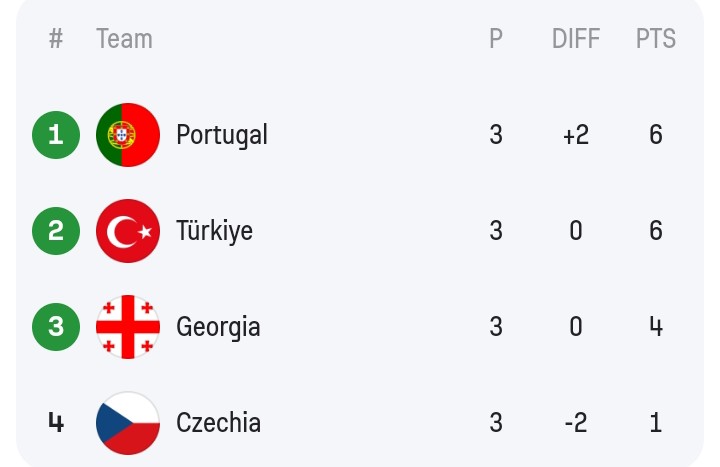Click the Portugal flag icon
Viewport: 720px width, 467px height.
click(128, 135)
